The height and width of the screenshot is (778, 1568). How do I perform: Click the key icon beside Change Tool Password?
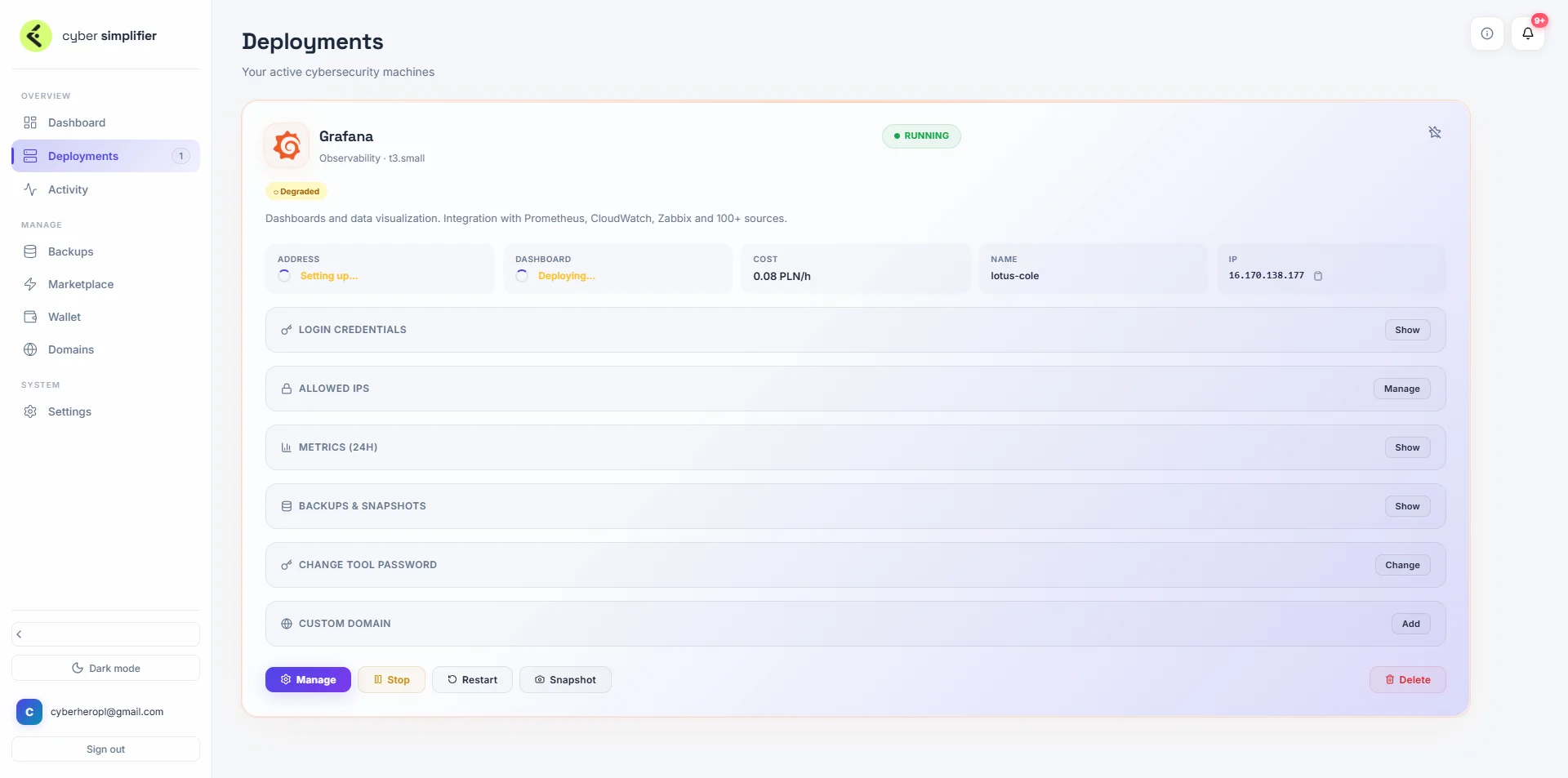tap(286, 565)
